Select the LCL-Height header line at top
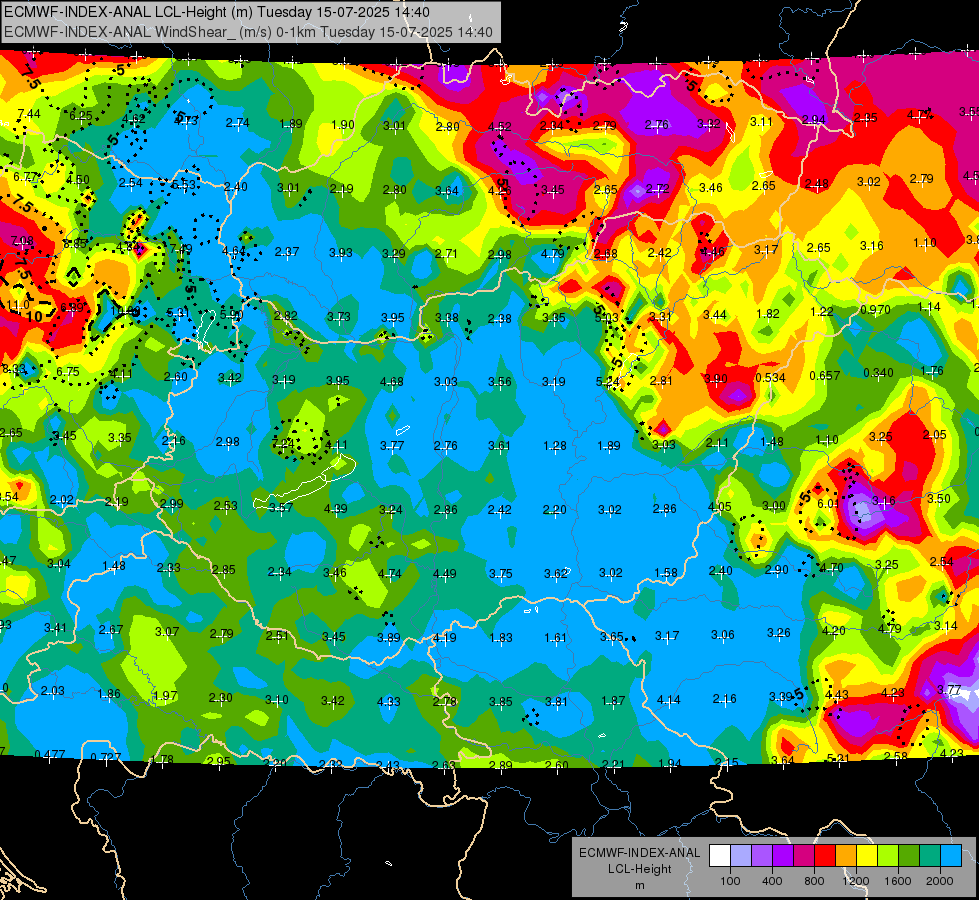 point(217,12)
